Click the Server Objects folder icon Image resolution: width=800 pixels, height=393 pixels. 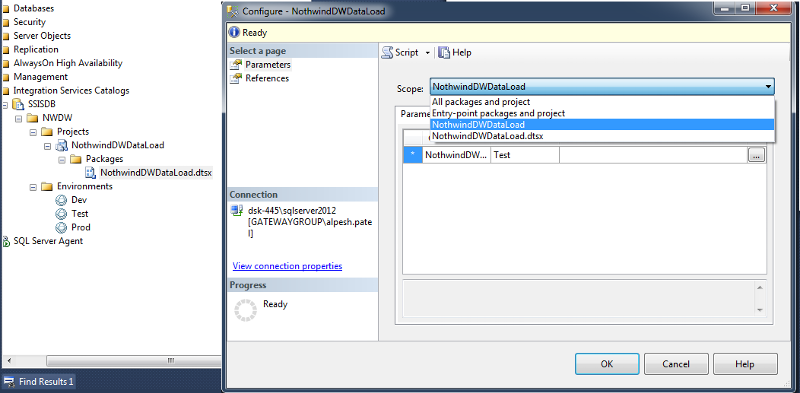(x=6, y=36)
